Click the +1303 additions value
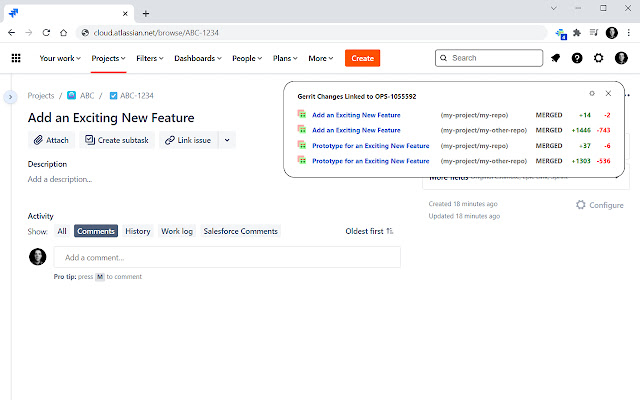This screenshot has height=400, width=640. (581, 161)
